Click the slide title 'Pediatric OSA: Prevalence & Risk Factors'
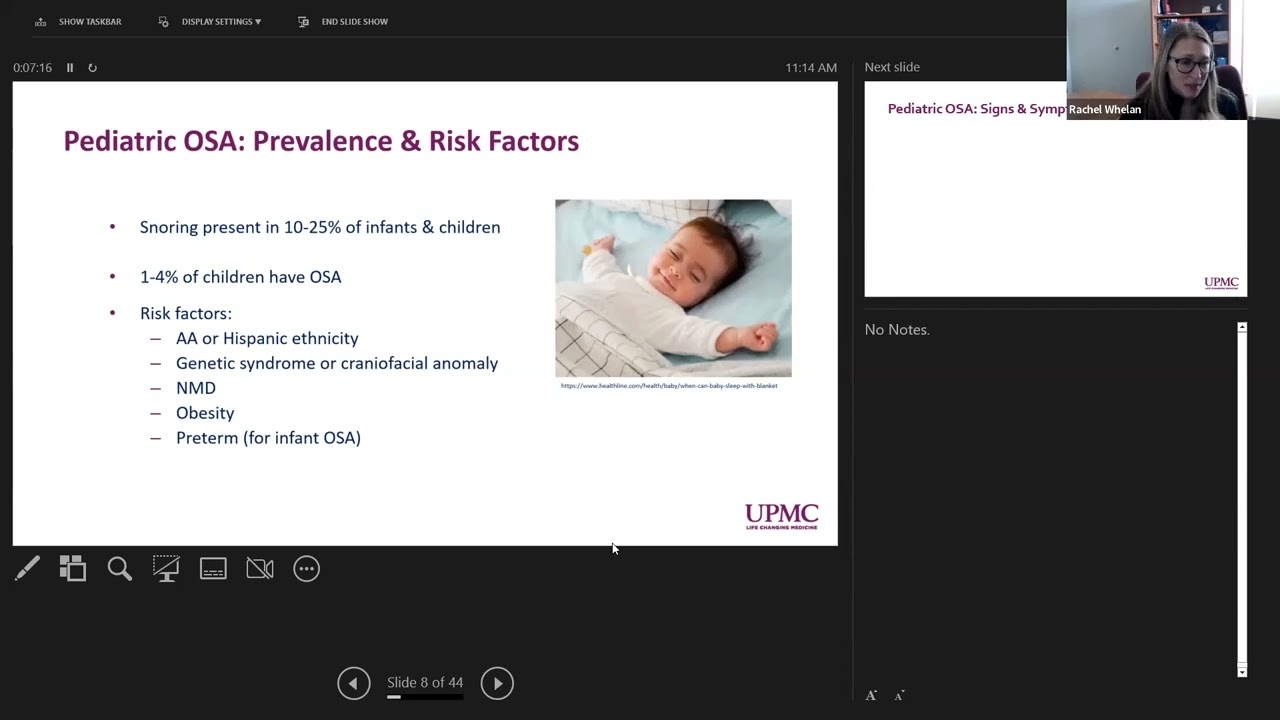The height and width of the screenshot is (720, 1280). 321,141
